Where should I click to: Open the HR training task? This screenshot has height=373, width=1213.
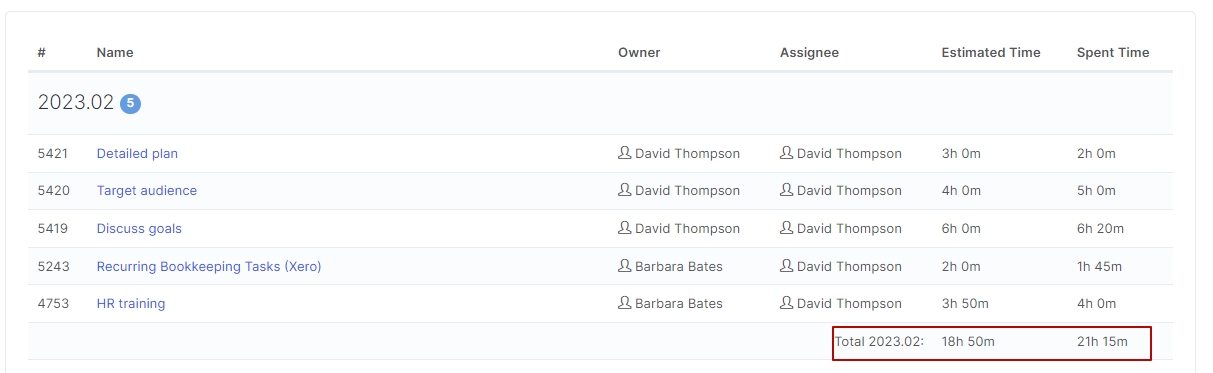point(131,303)
